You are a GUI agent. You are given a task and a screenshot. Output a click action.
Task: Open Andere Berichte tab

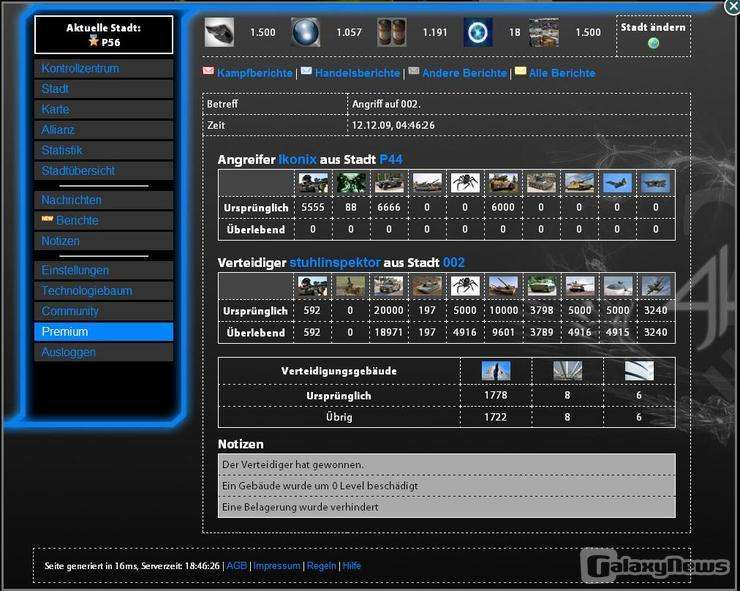464,73
